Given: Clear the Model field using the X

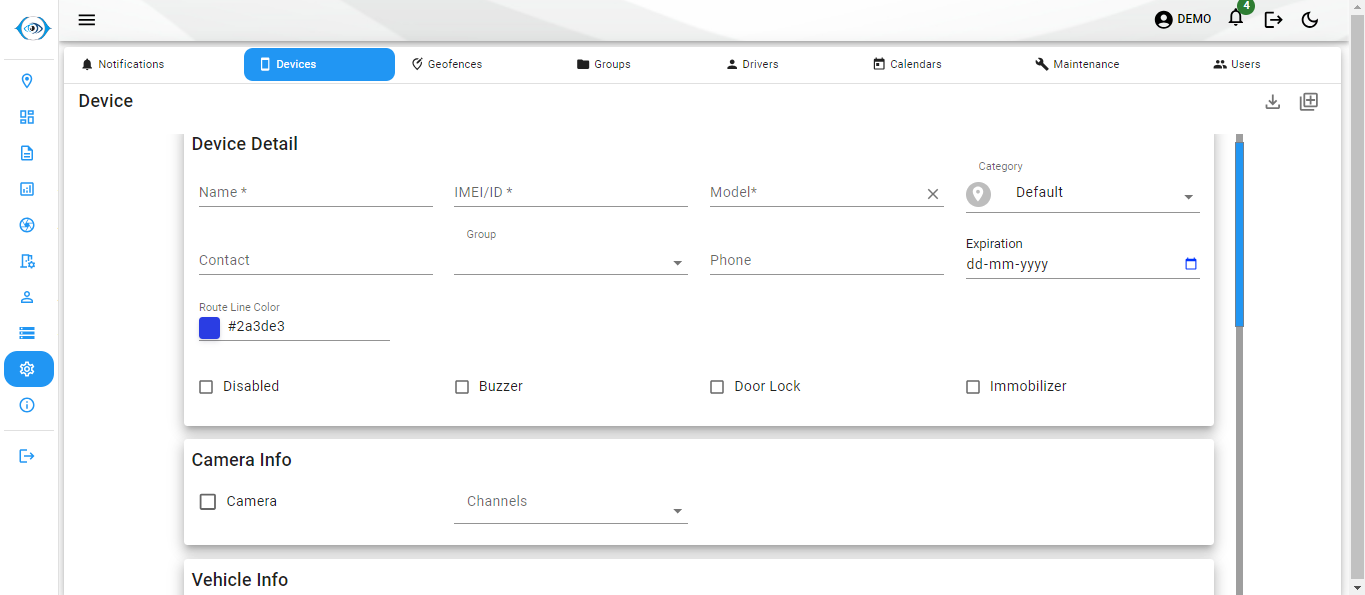Looking at the screenshot, I should click(932, 194).
